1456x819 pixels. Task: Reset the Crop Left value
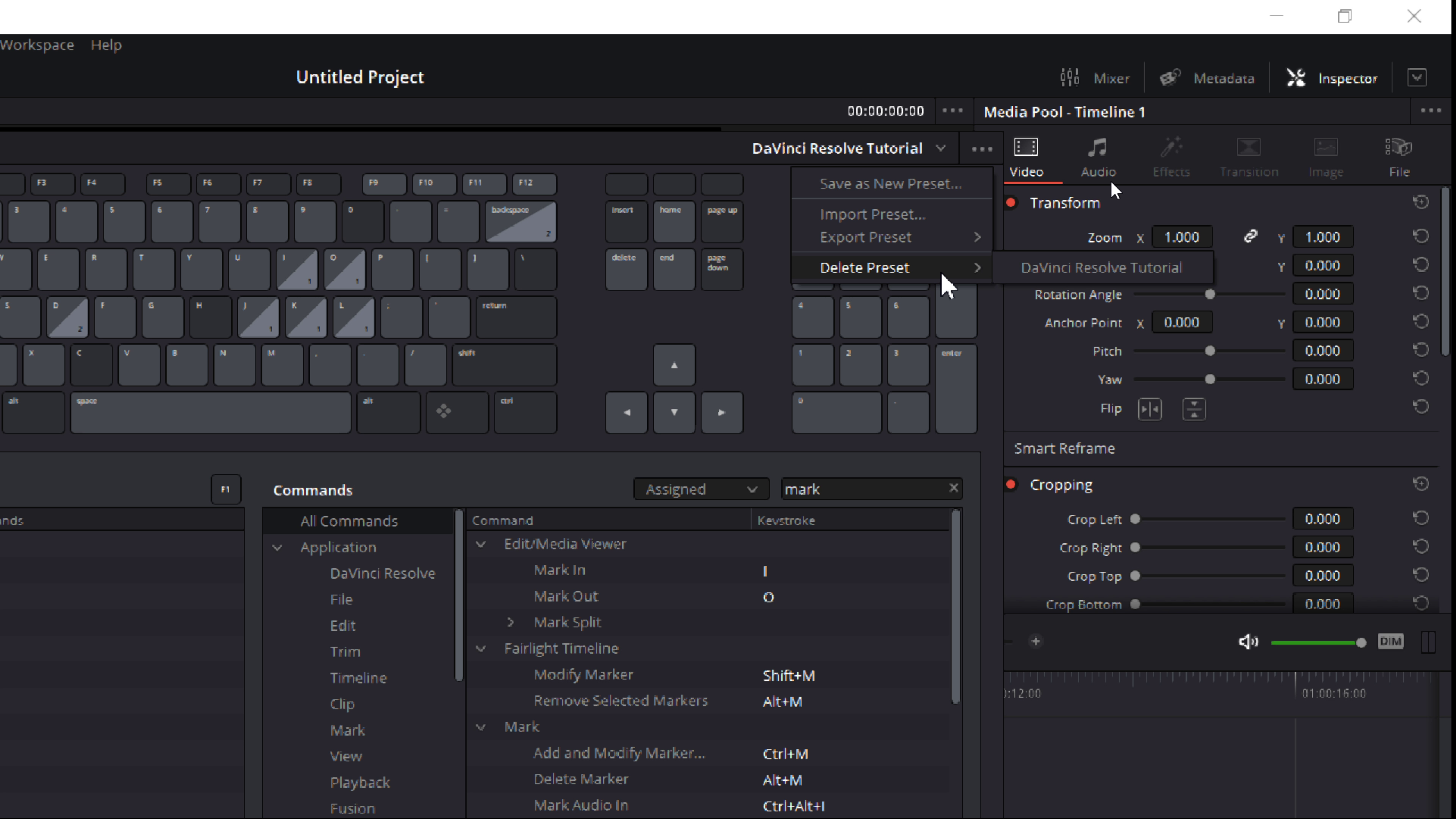pyautogui.click(x=1420, y=518)
